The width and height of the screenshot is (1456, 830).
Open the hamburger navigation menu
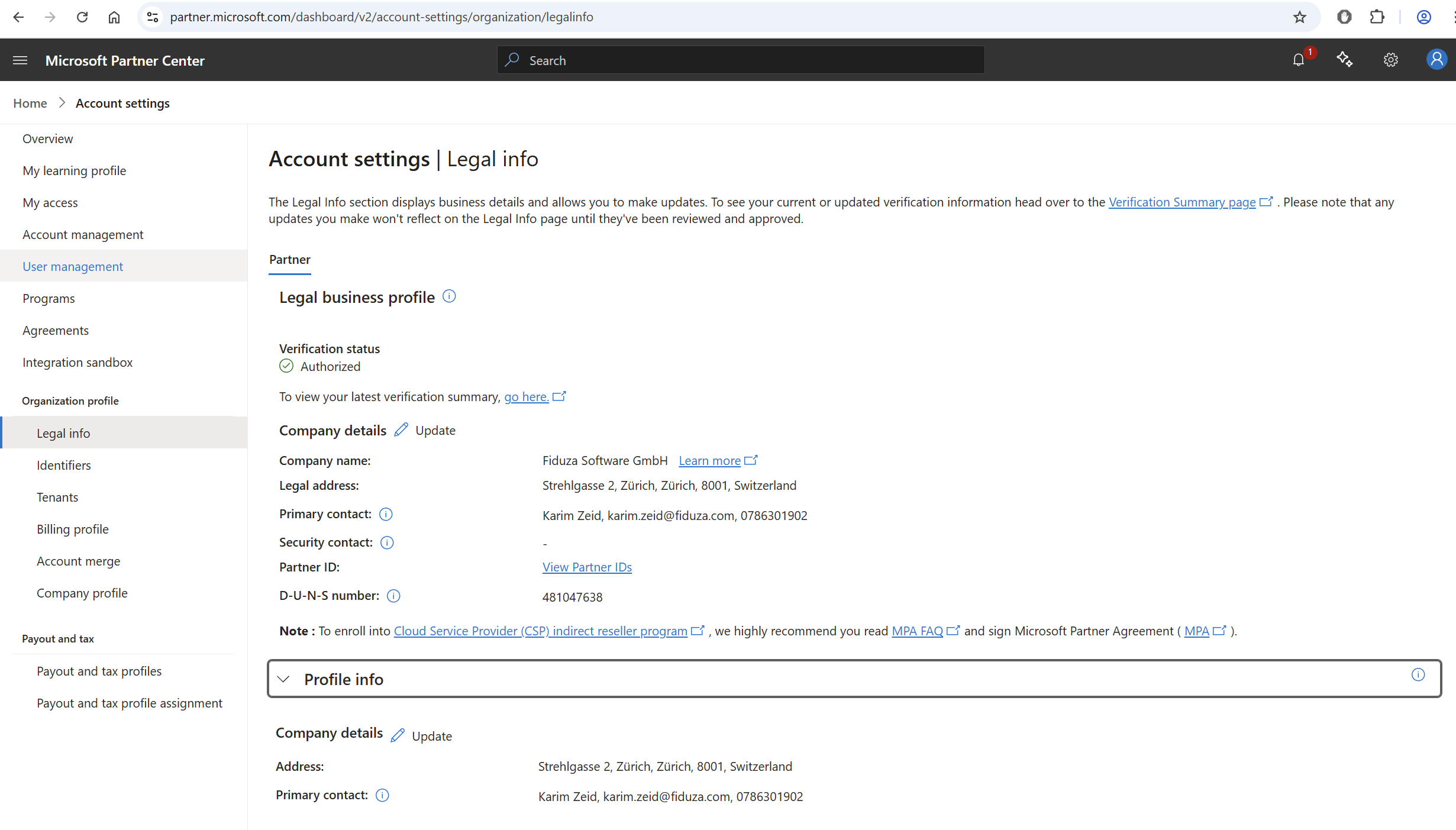pyautogui.click(x=20, y=60)
